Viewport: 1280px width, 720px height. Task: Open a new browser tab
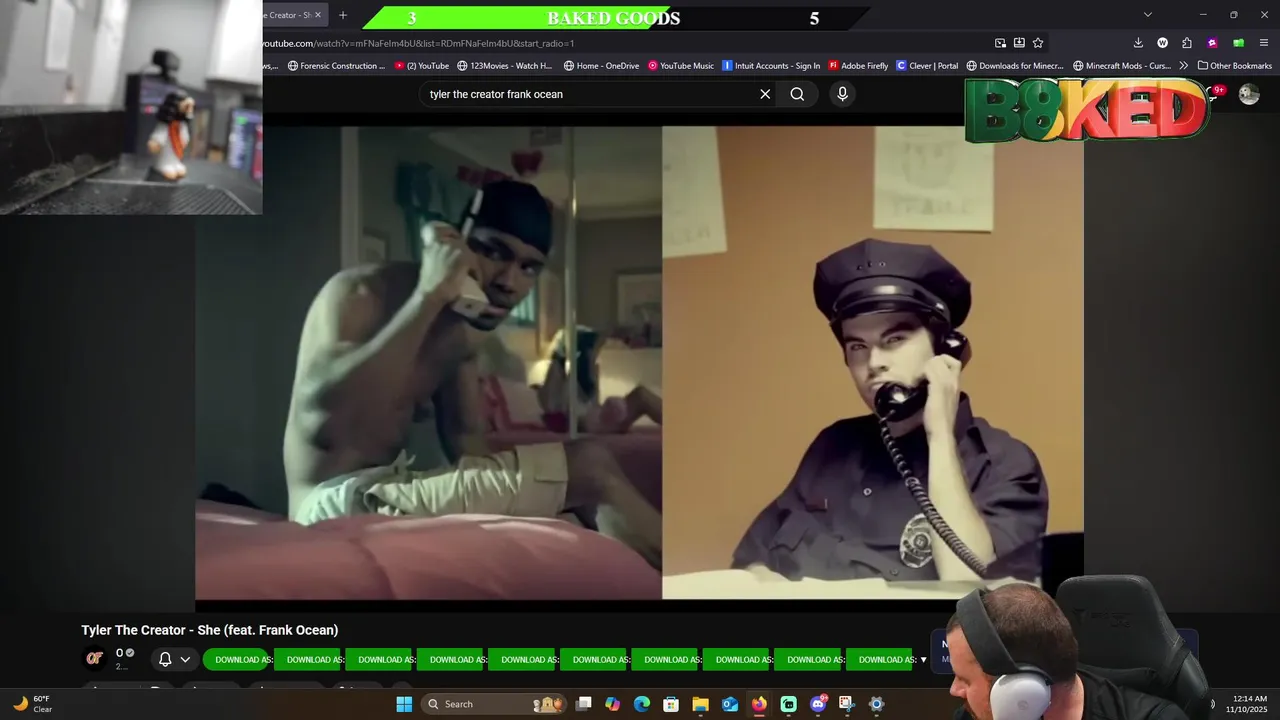343,15
